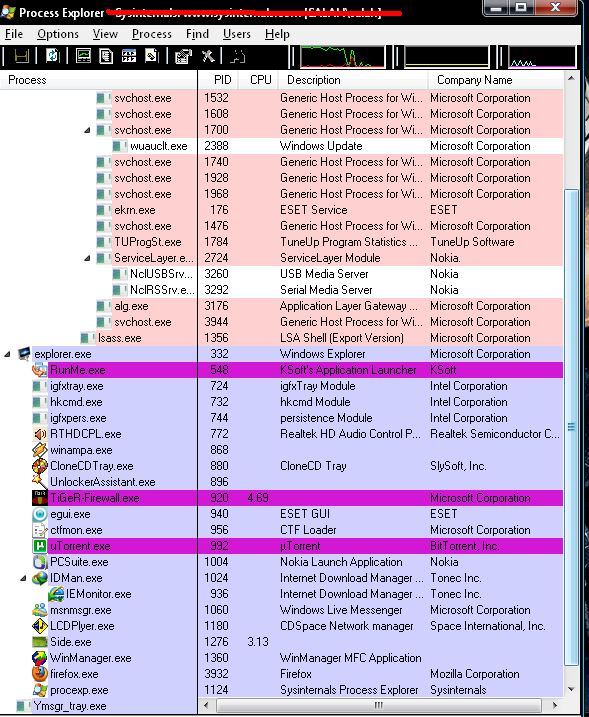Click the Save toolbar icon
Viewport: 589px width, 717px height.
click(x=21, y=56)
